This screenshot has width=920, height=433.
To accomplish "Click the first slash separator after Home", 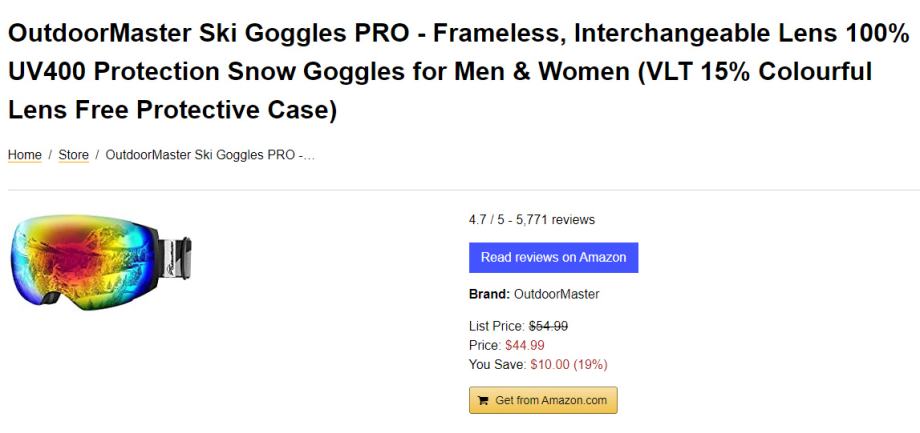I will (x=50, y=155).
